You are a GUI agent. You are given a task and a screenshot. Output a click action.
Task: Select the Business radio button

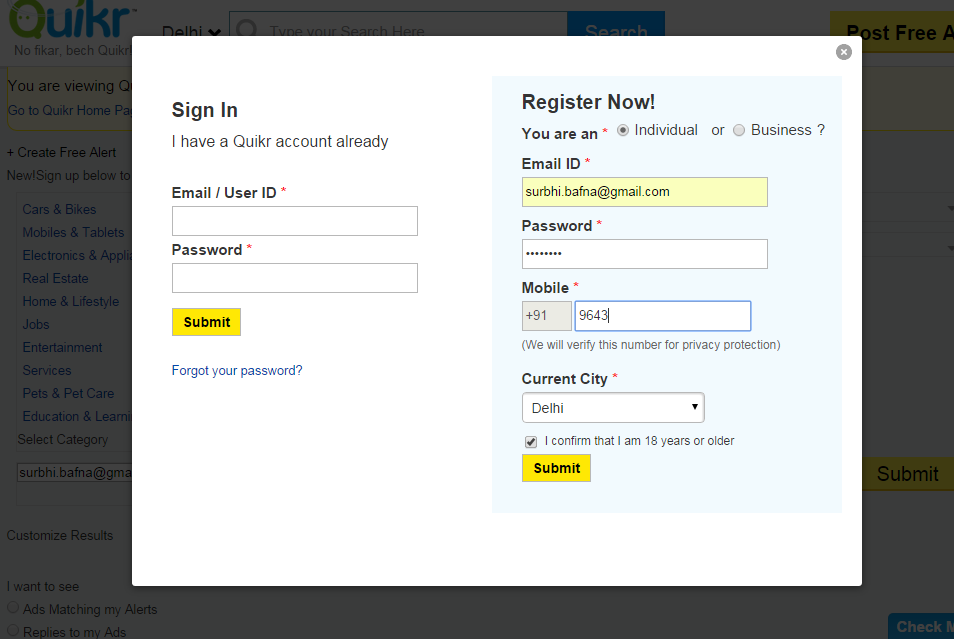739,130
